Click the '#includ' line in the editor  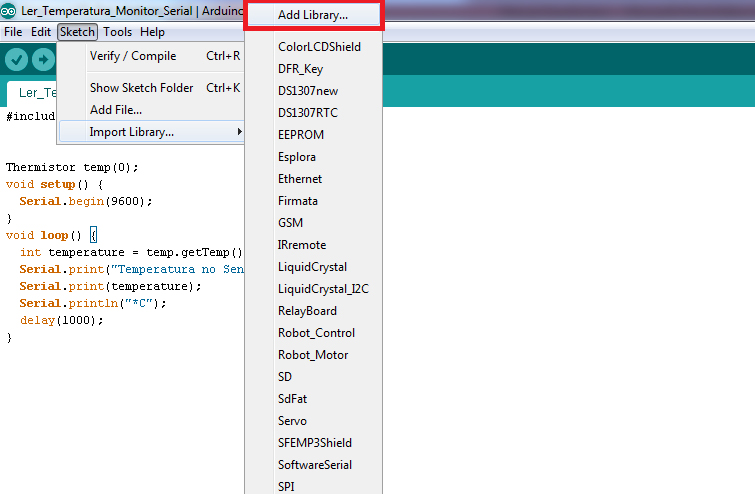(x=30, y=117)
